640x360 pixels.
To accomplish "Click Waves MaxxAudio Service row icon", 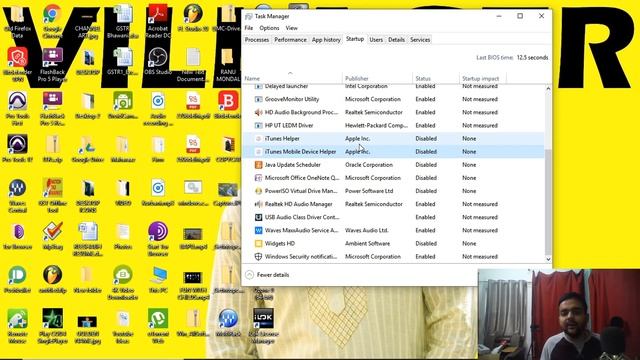I will coord(258,231).
